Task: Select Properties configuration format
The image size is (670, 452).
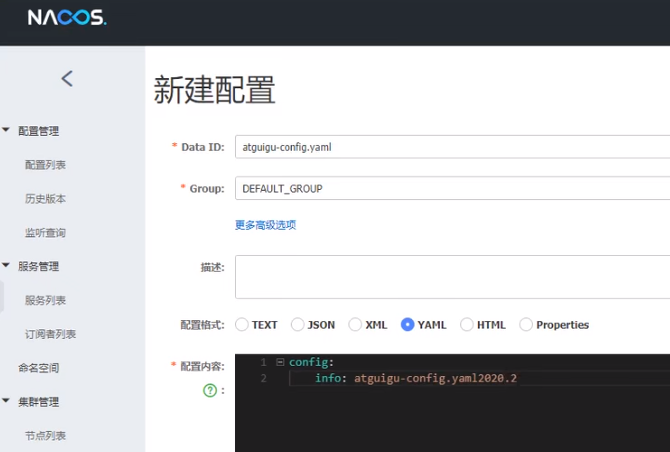Action: coord(526,324)
